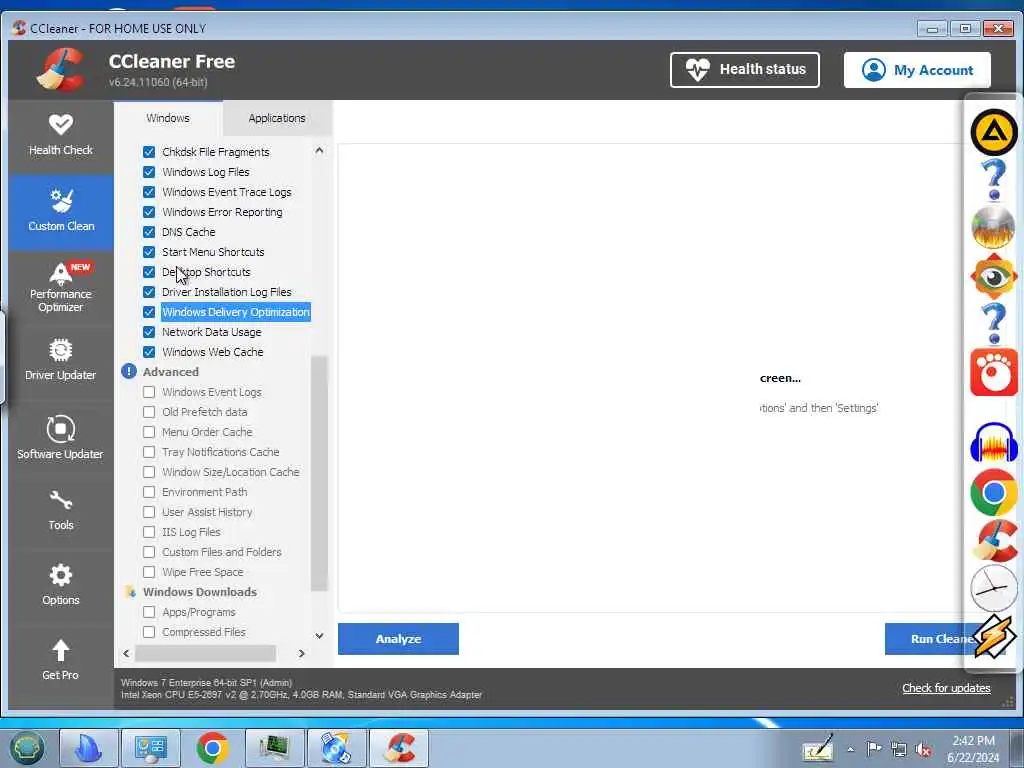Launch AIMP from the side dock
1024x768 pixels.
click(x=993, y=132)
